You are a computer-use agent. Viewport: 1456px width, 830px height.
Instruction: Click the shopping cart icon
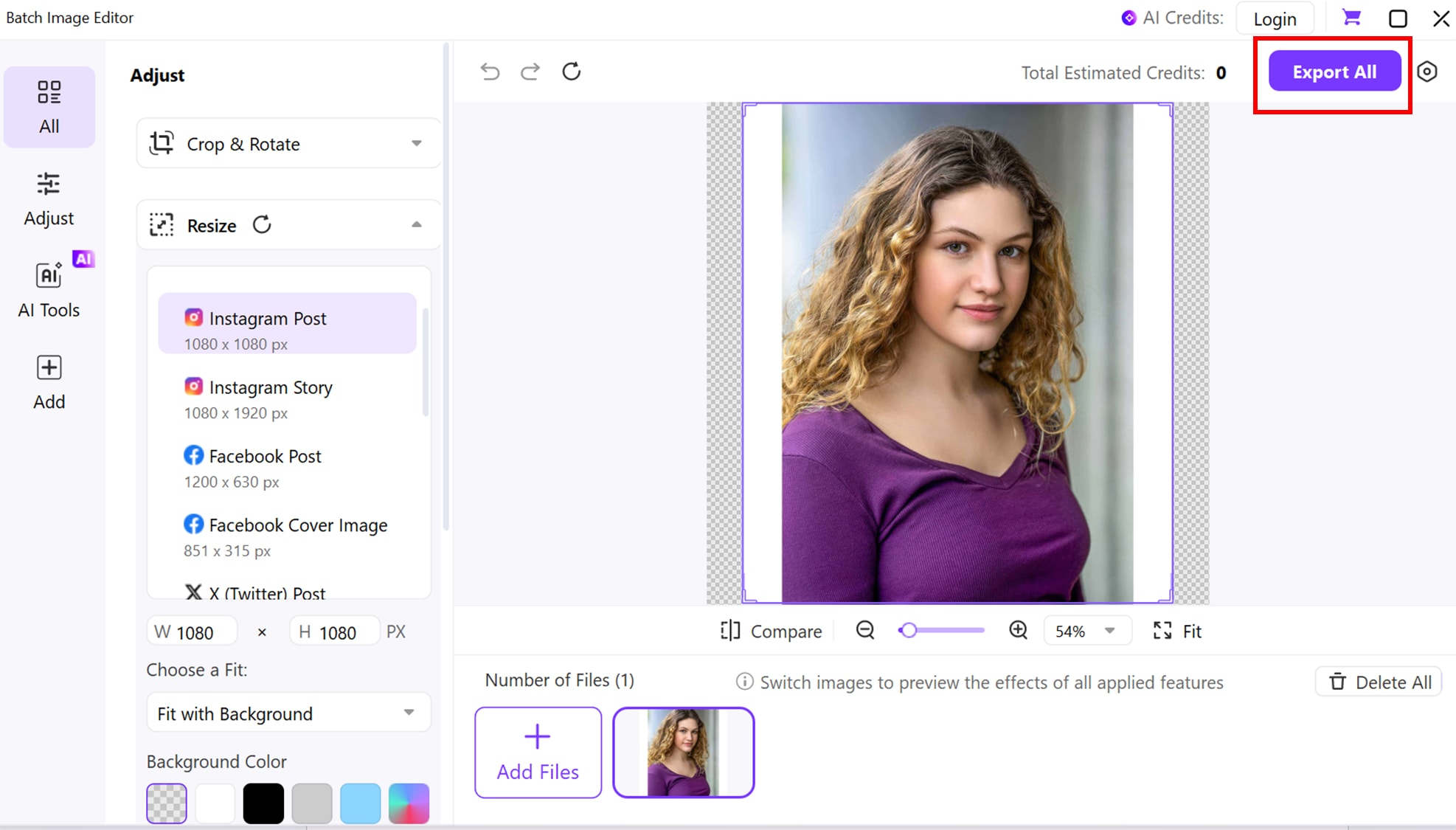click(1351, 18)
